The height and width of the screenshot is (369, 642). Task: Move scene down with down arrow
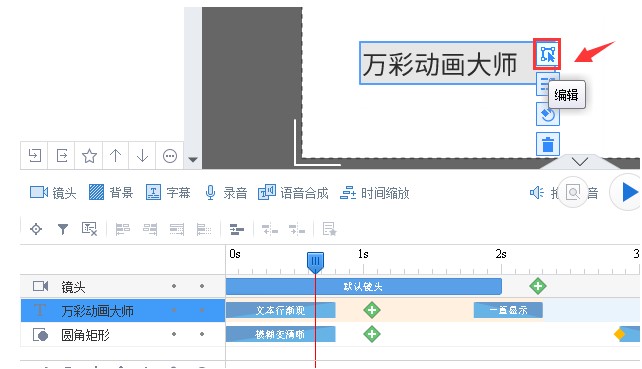(142, 156)
